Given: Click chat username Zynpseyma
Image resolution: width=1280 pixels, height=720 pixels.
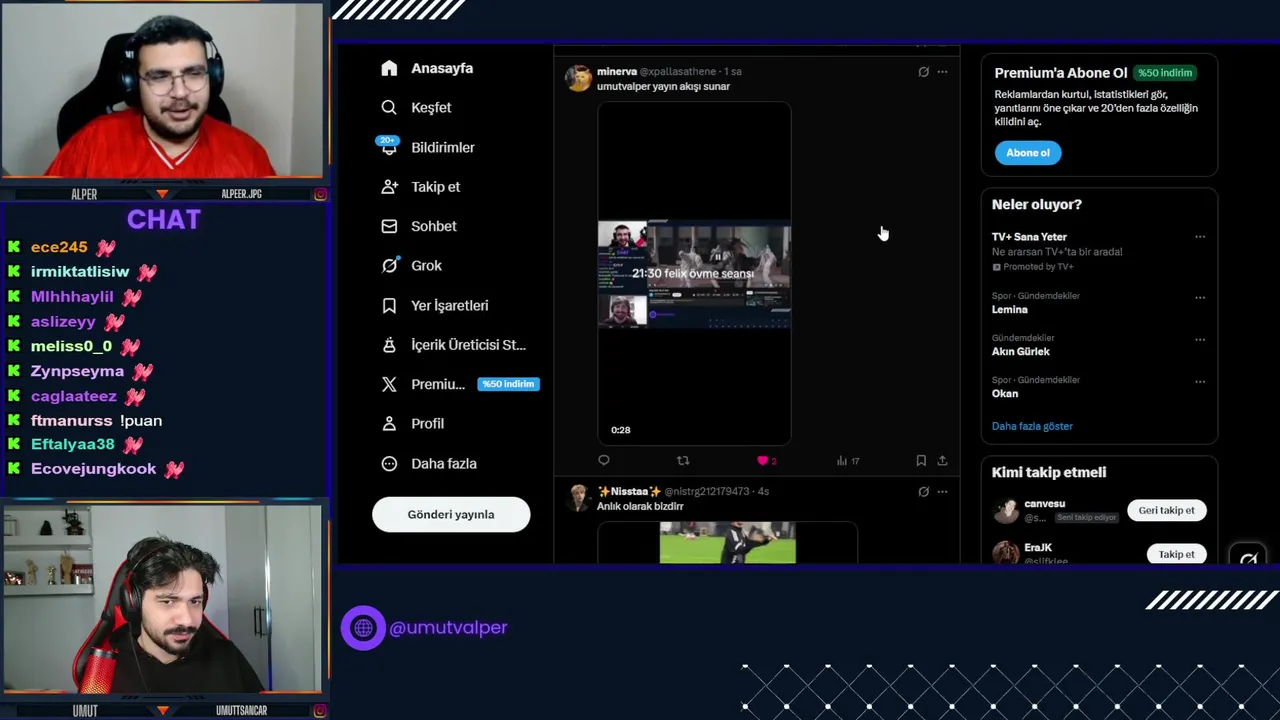Looking at the screenshot, I should click(x=77, y=371).
